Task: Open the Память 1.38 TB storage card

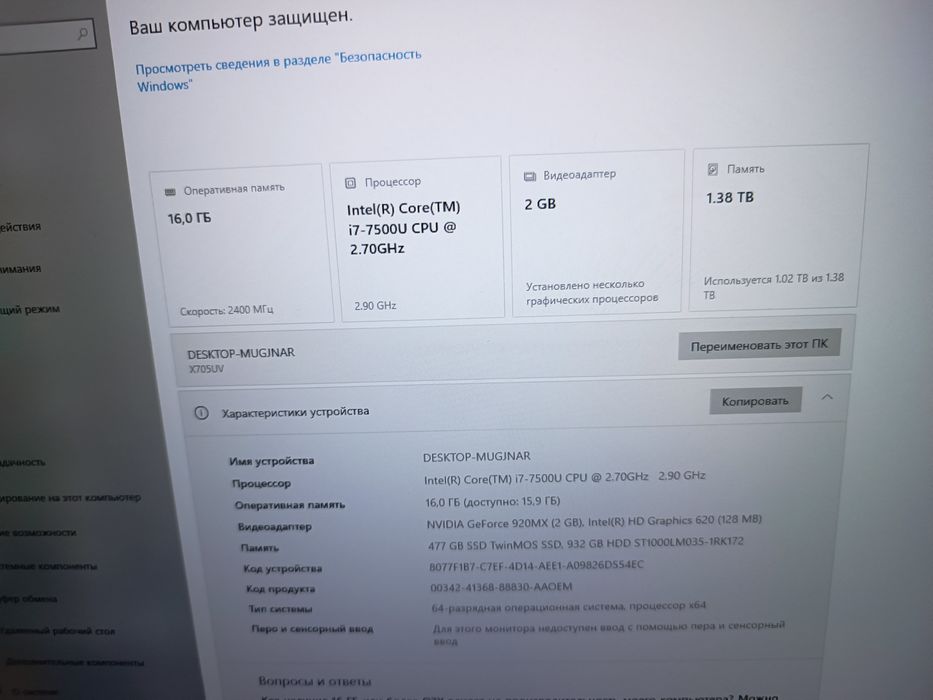Action: 777,228
